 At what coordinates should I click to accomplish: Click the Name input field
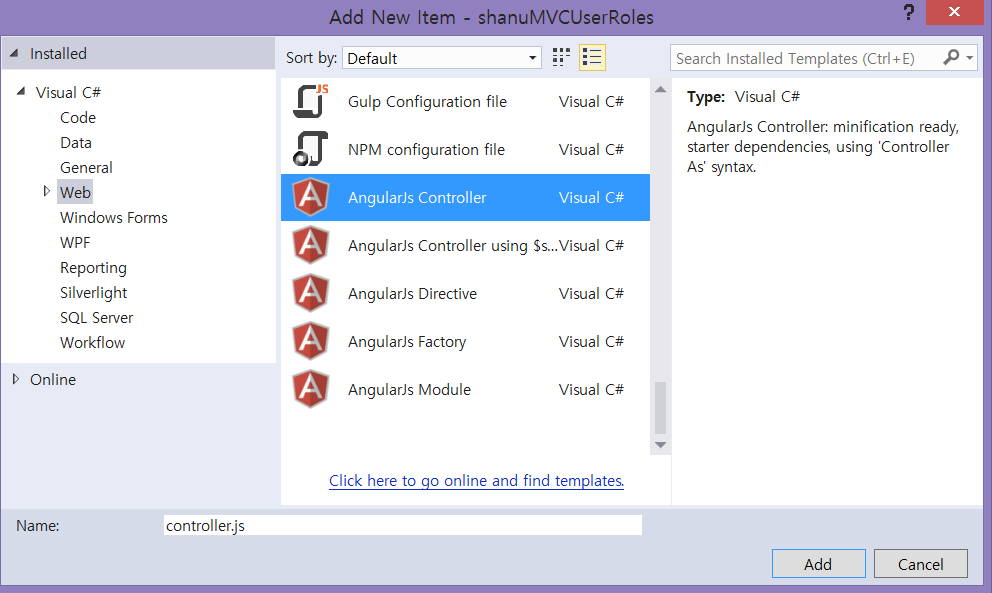[x=402, y=525]
